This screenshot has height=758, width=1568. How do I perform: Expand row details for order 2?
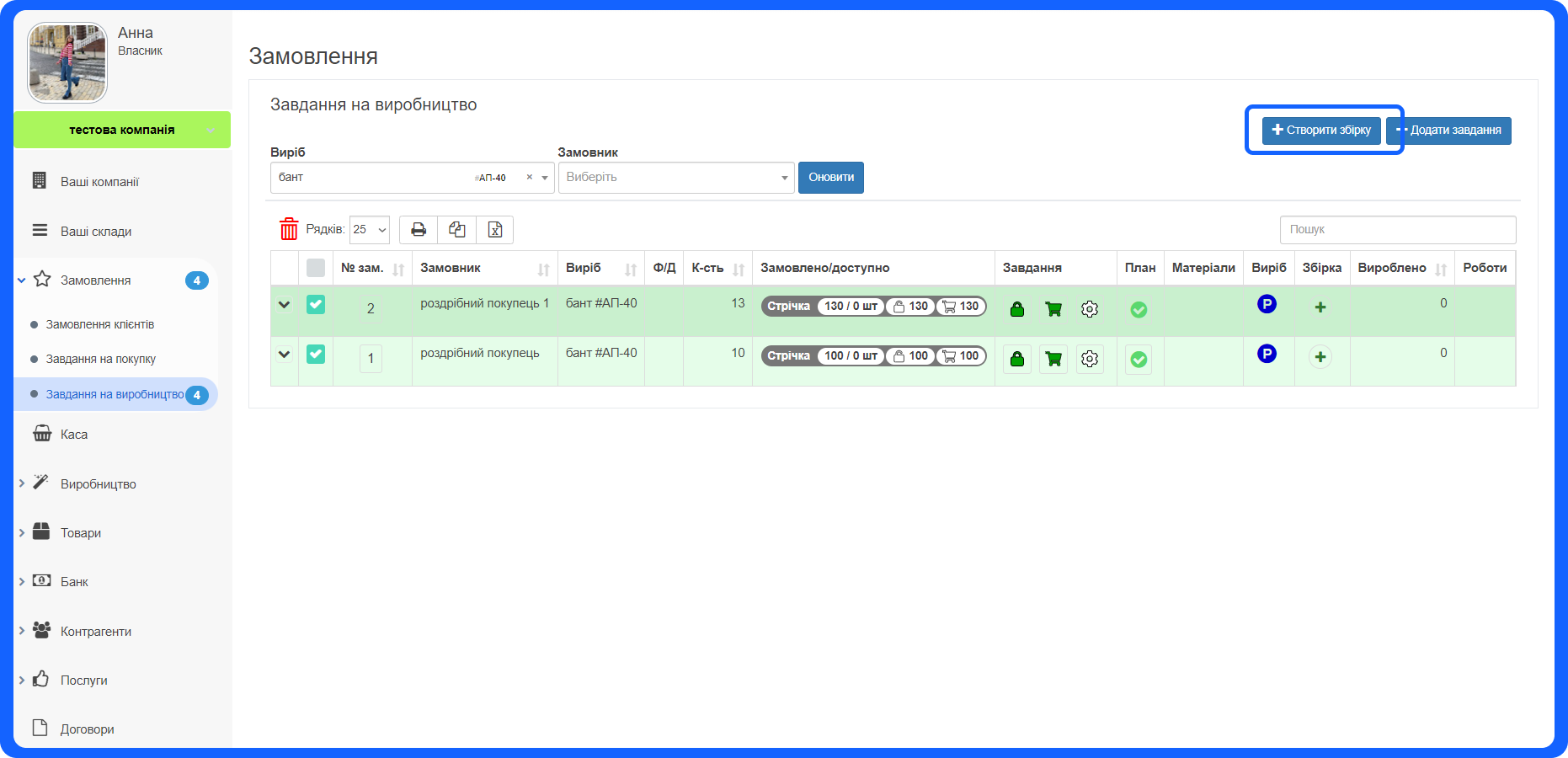285,305
